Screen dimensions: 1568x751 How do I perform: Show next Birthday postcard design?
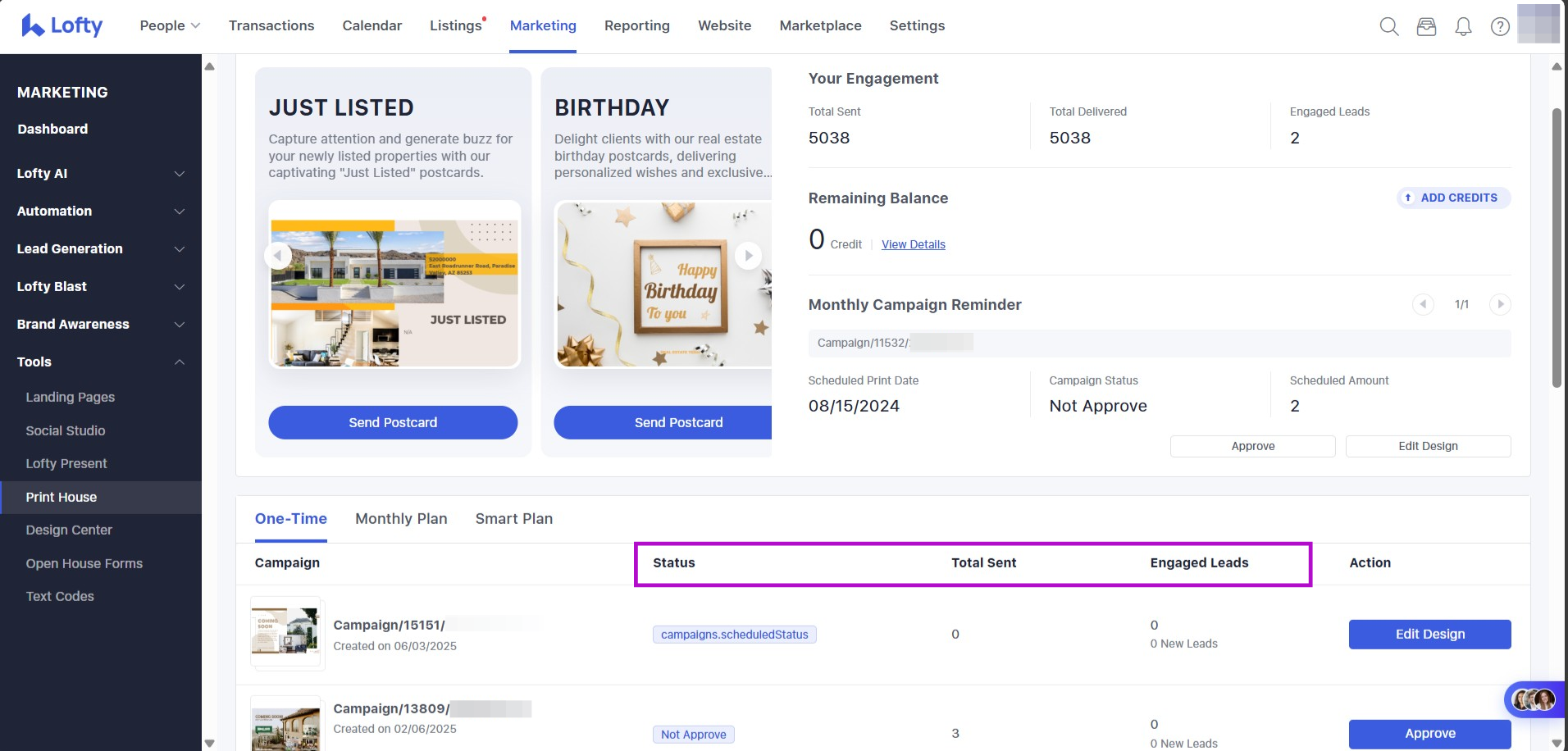pyautogui.click(x=747, y=256)
